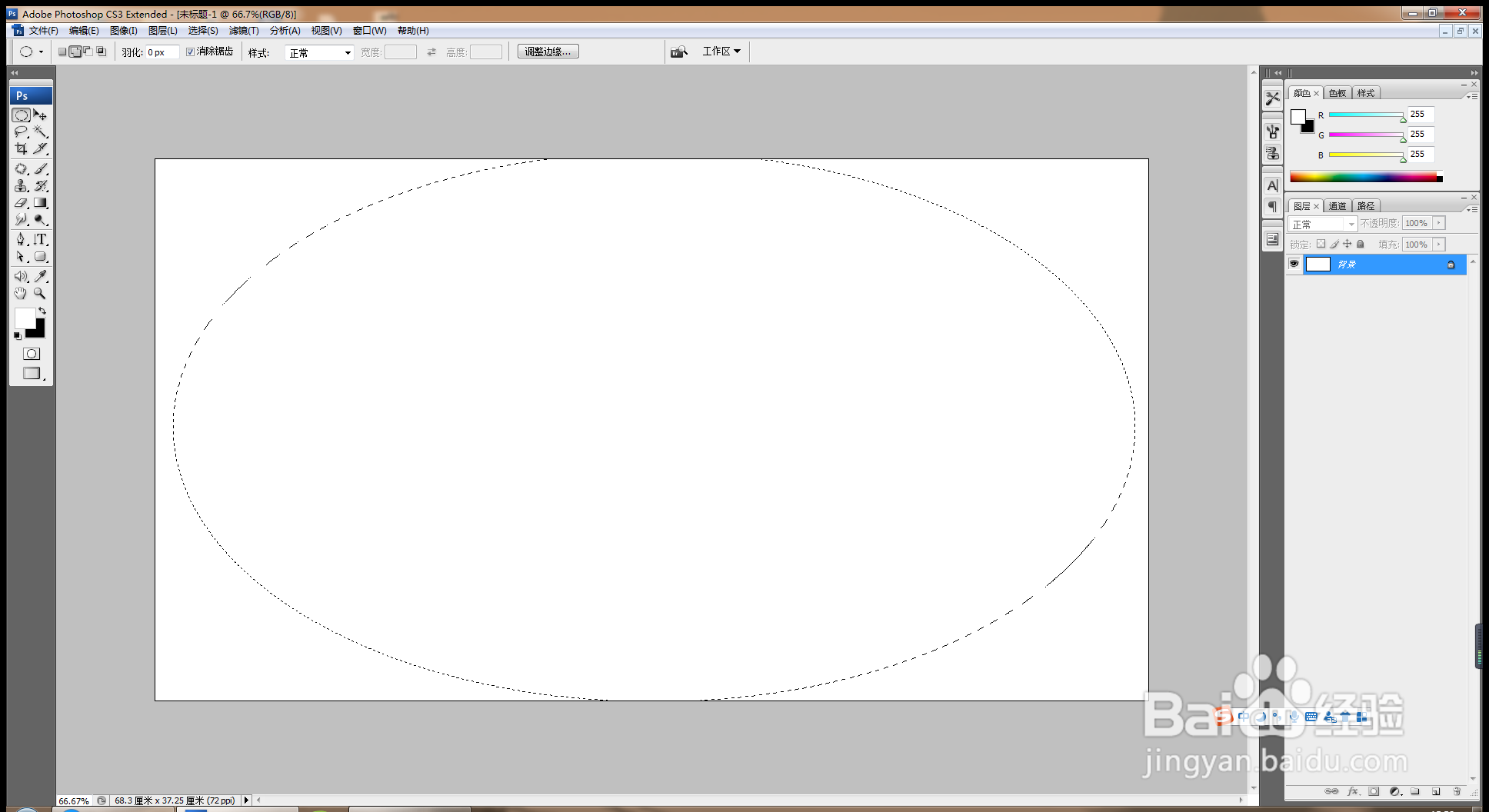Toggle lock position

pyautogui.click(x=1347, y=244)
